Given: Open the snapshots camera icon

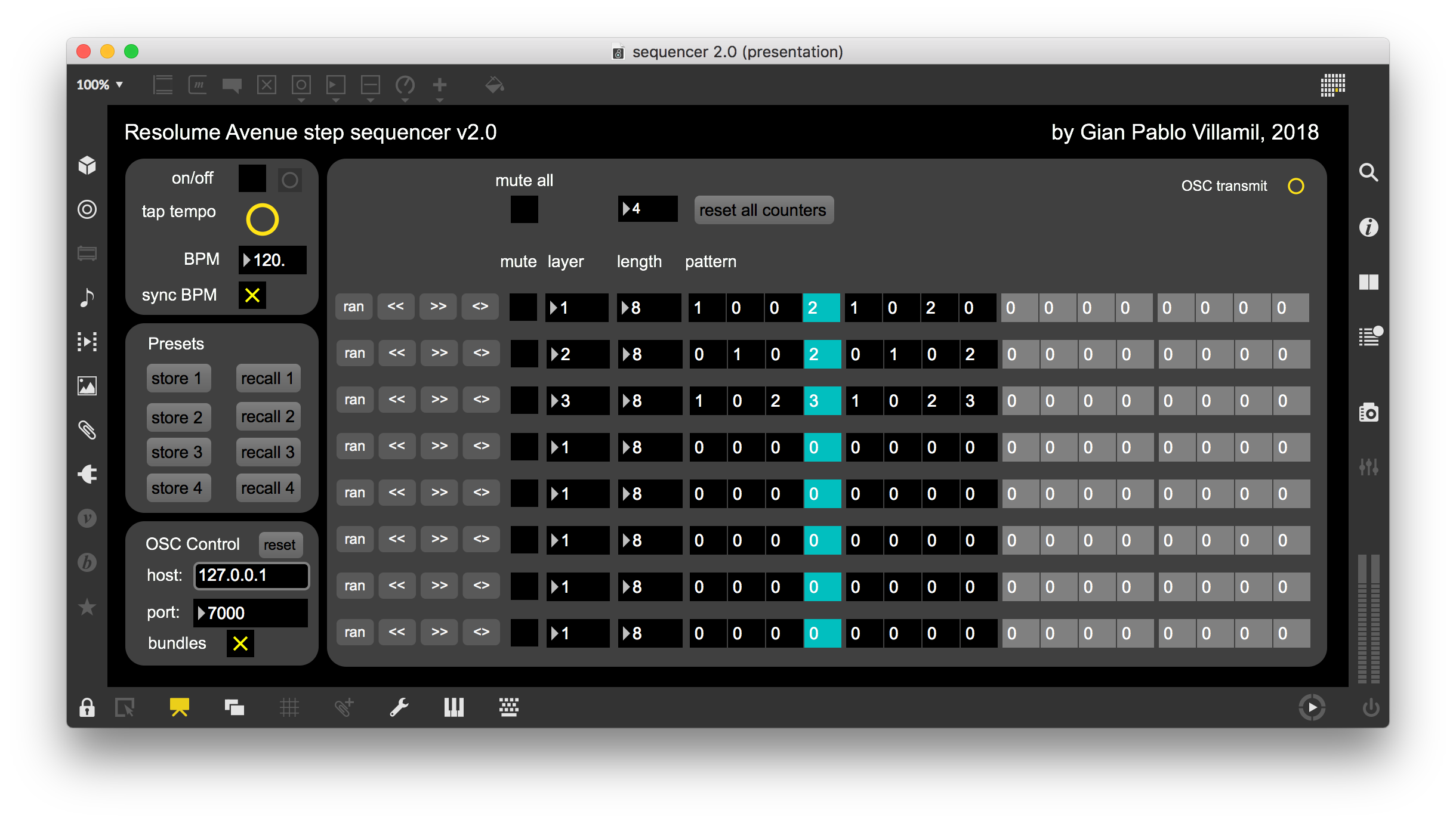Looking at the screenshot, I should coord(1368,413).
